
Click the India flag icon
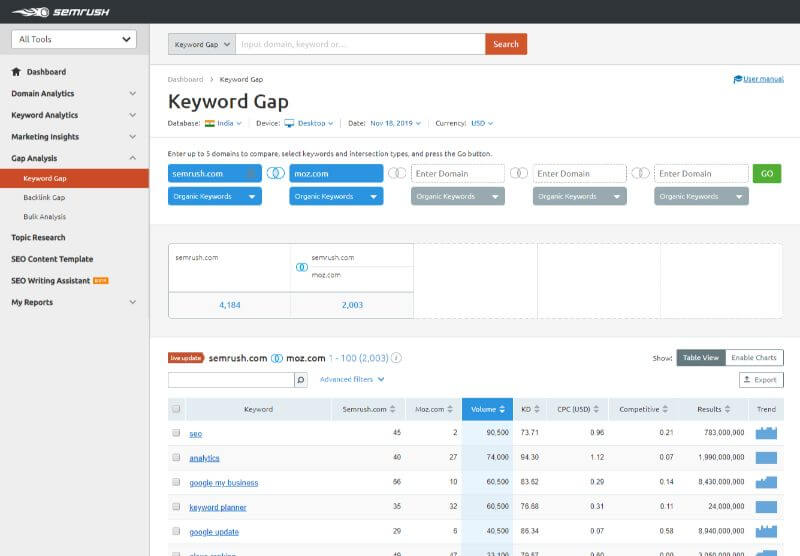(210, 123)
